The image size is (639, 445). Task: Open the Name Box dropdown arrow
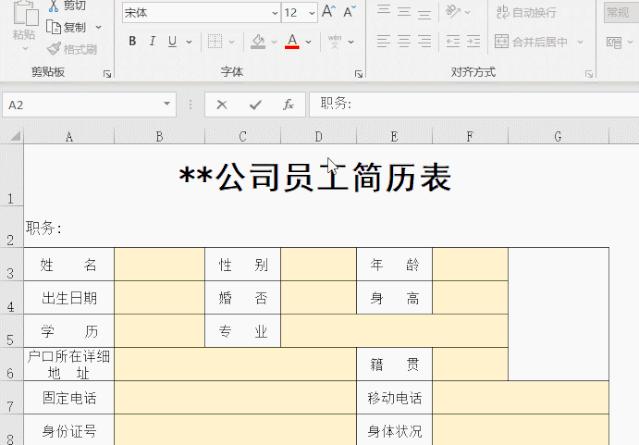click(167, 104)
